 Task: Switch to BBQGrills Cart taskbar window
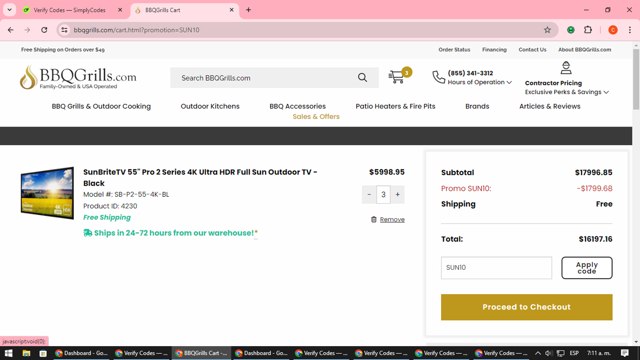click(x=201, y=353)
